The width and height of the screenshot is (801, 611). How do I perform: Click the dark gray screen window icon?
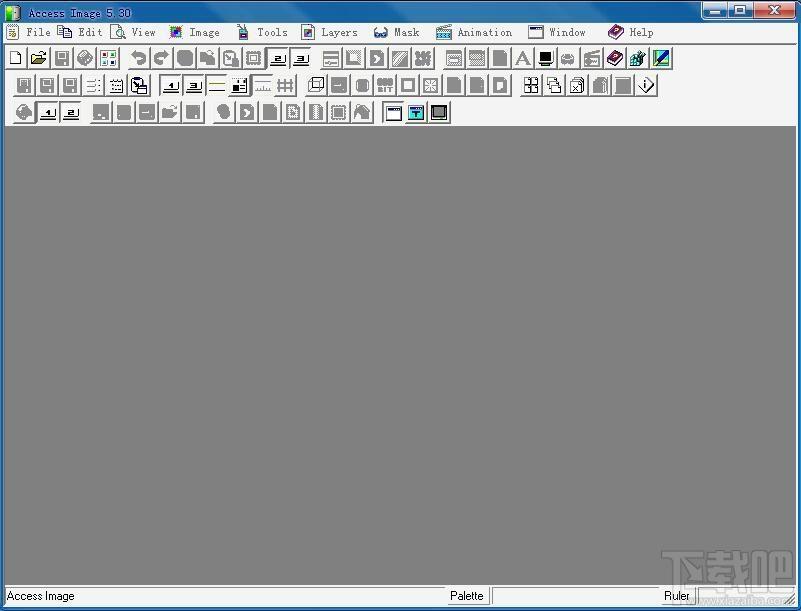439,112
